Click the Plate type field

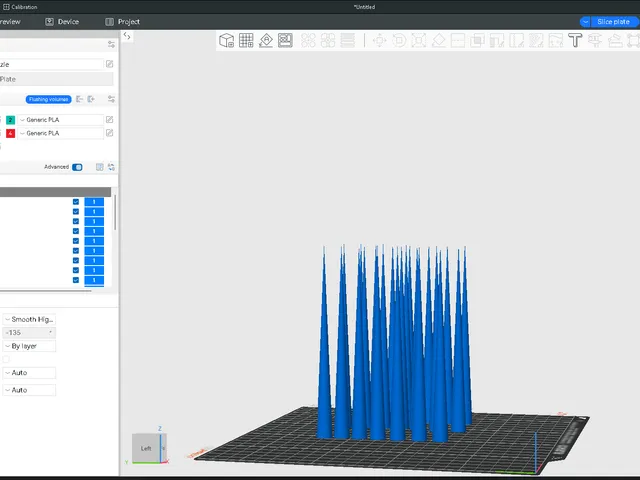(56, 79)
